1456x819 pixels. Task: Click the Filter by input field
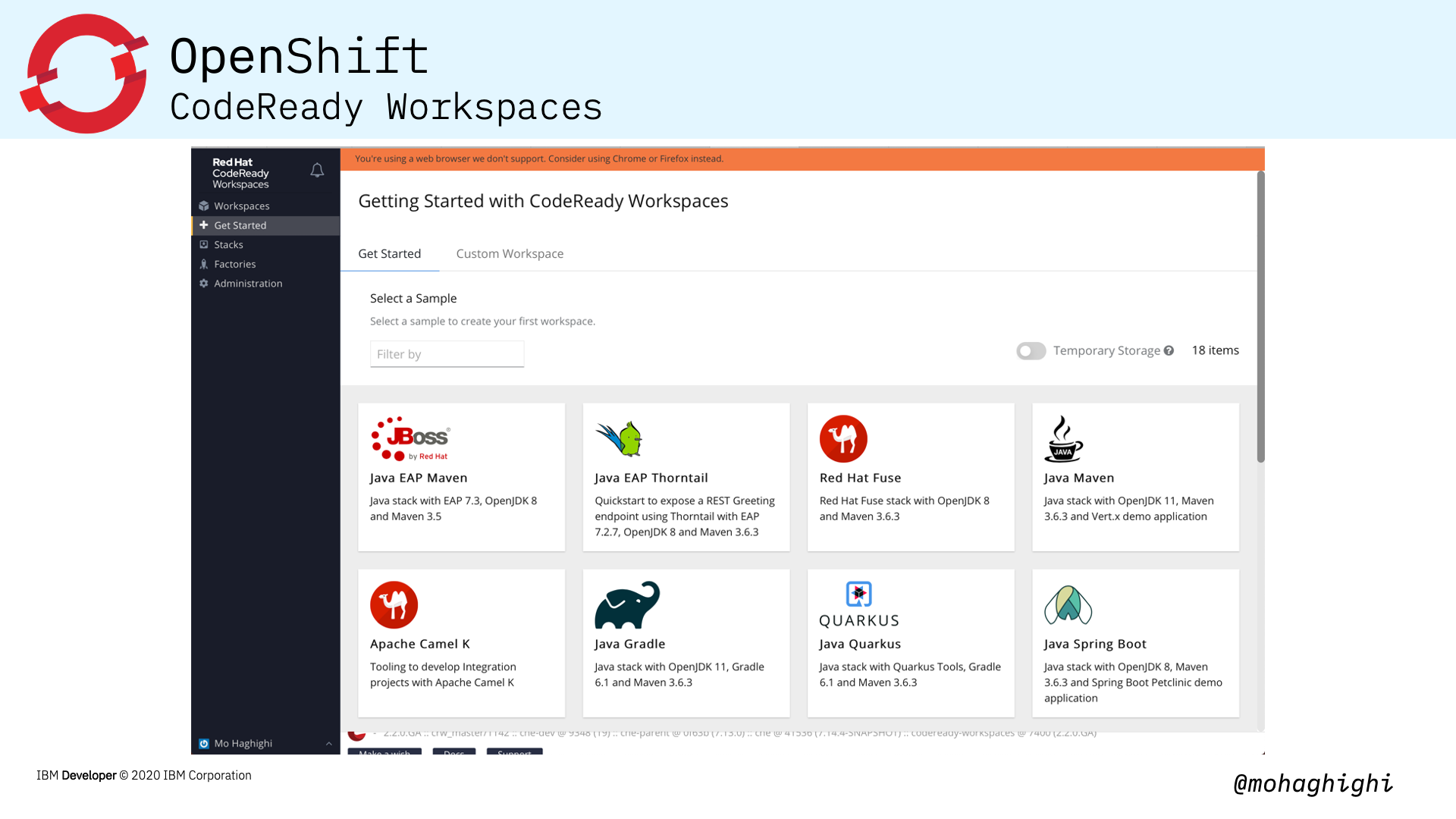(447, 354)
